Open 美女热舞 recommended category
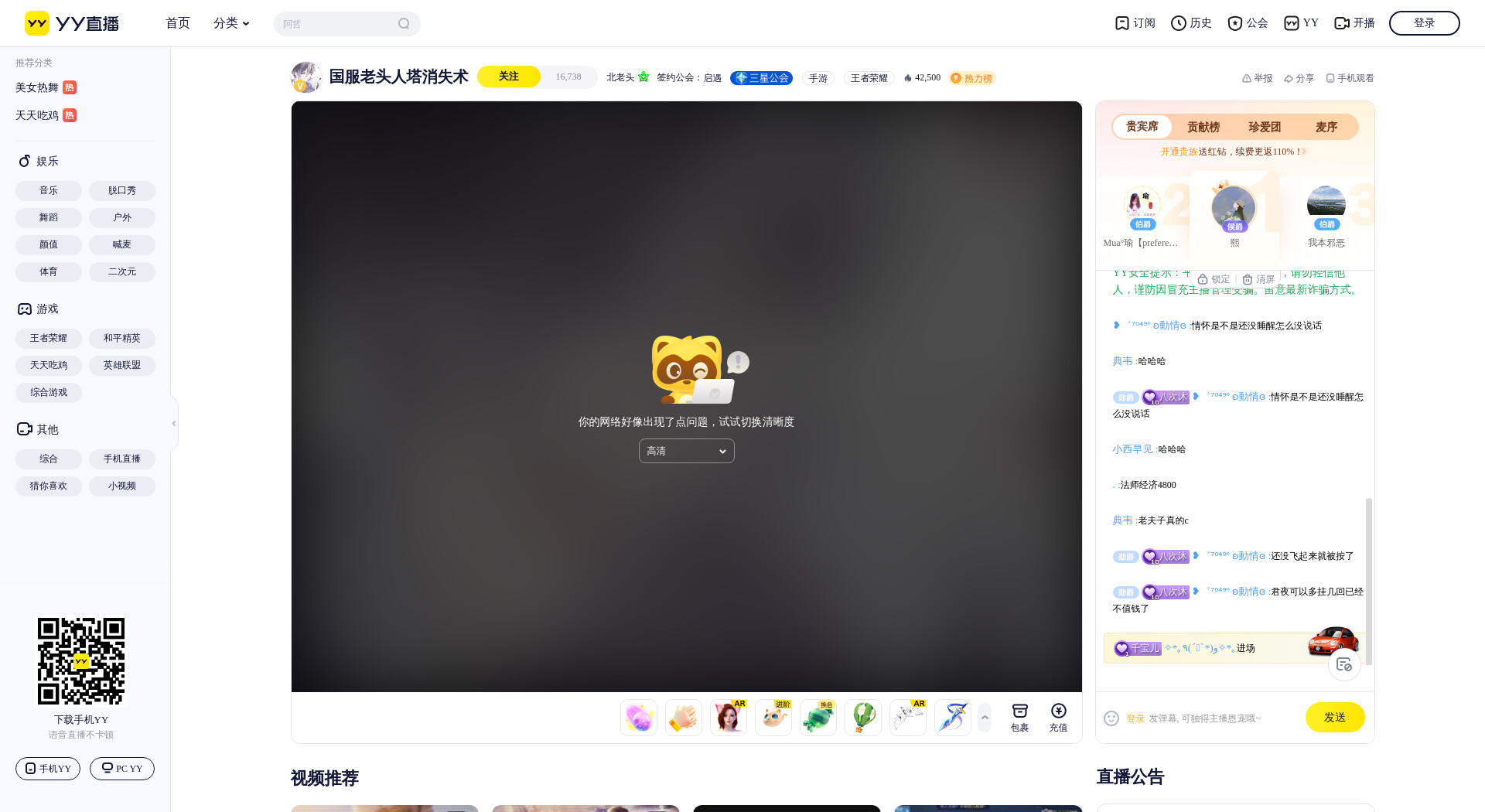Viewport: 1485px width, 812px height. [46, 87]
